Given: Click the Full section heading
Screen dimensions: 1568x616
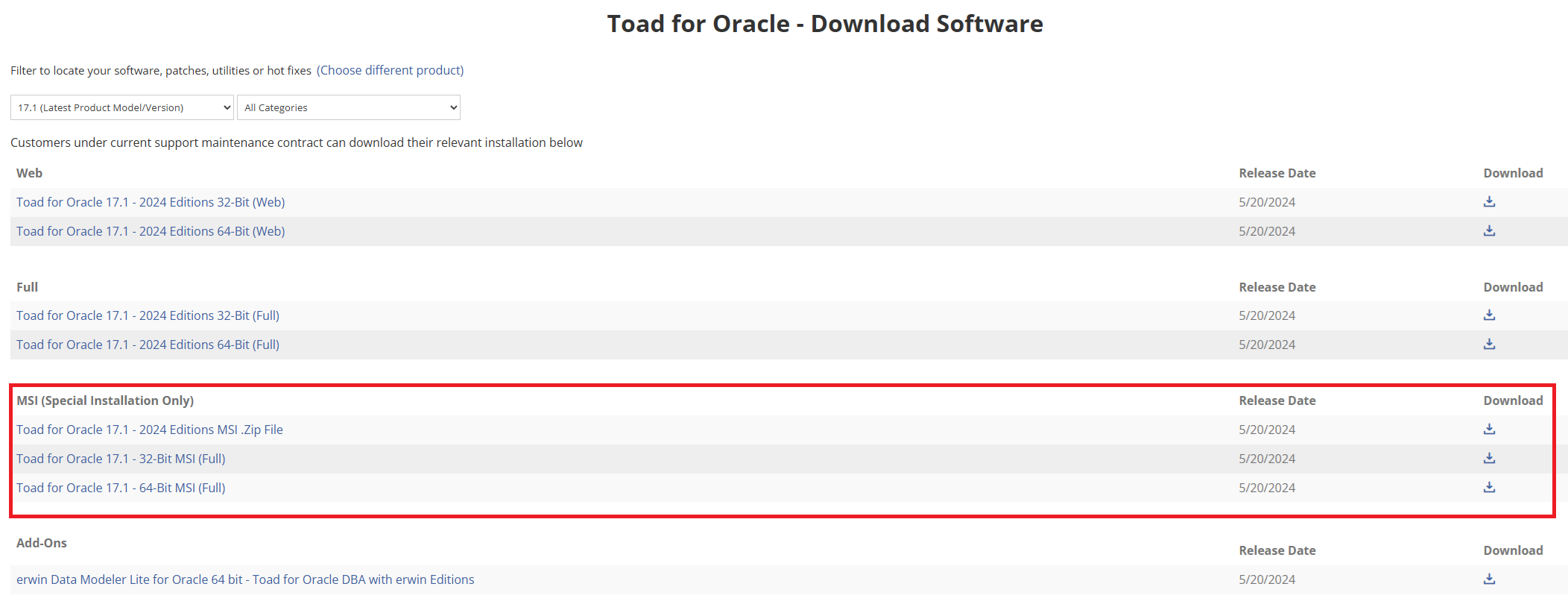Looking at the screenshot, I should tap(27, 287).
